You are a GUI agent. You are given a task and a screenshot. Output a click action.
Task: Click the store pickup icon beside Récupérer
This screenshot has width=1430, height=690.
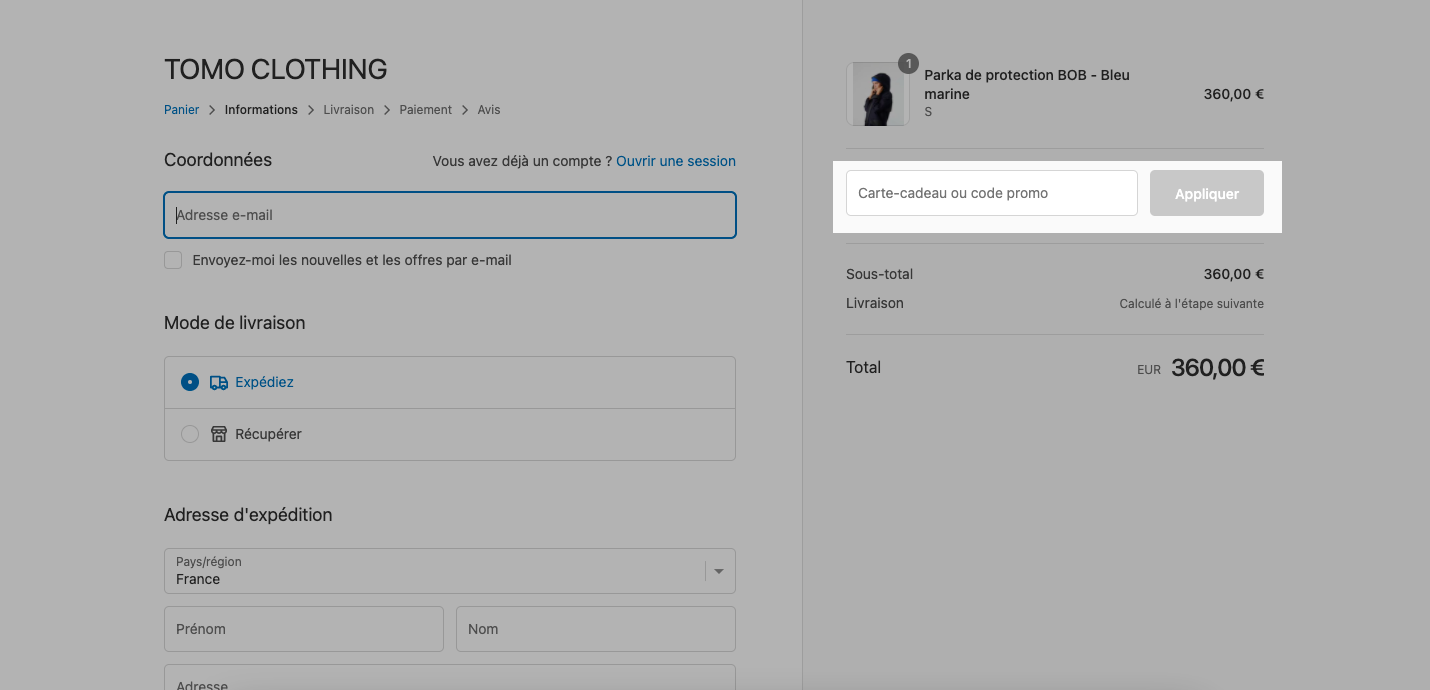click(x=219, y=434)
